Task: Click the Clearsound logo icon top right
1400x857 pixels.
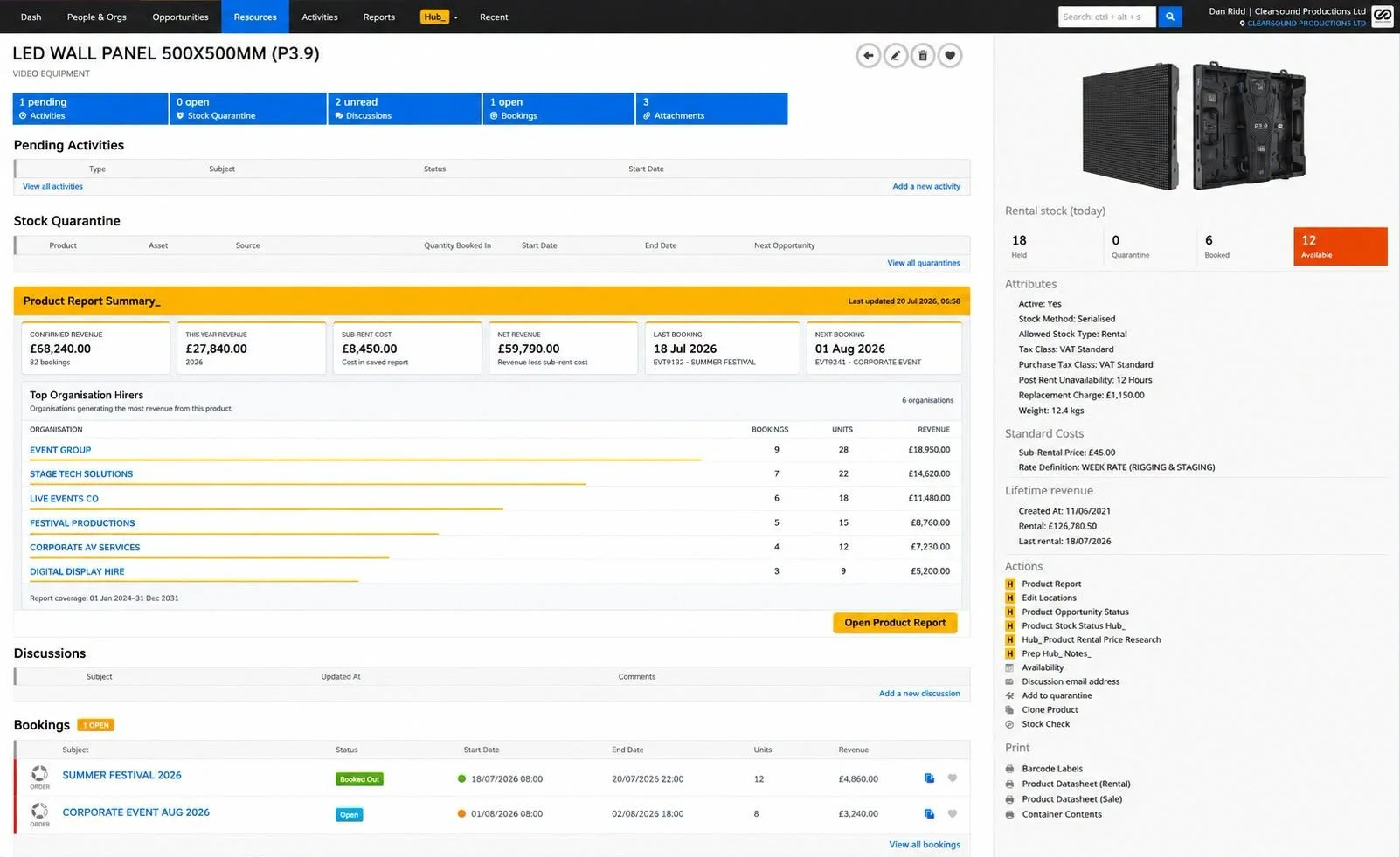Action: (1382, 16)
